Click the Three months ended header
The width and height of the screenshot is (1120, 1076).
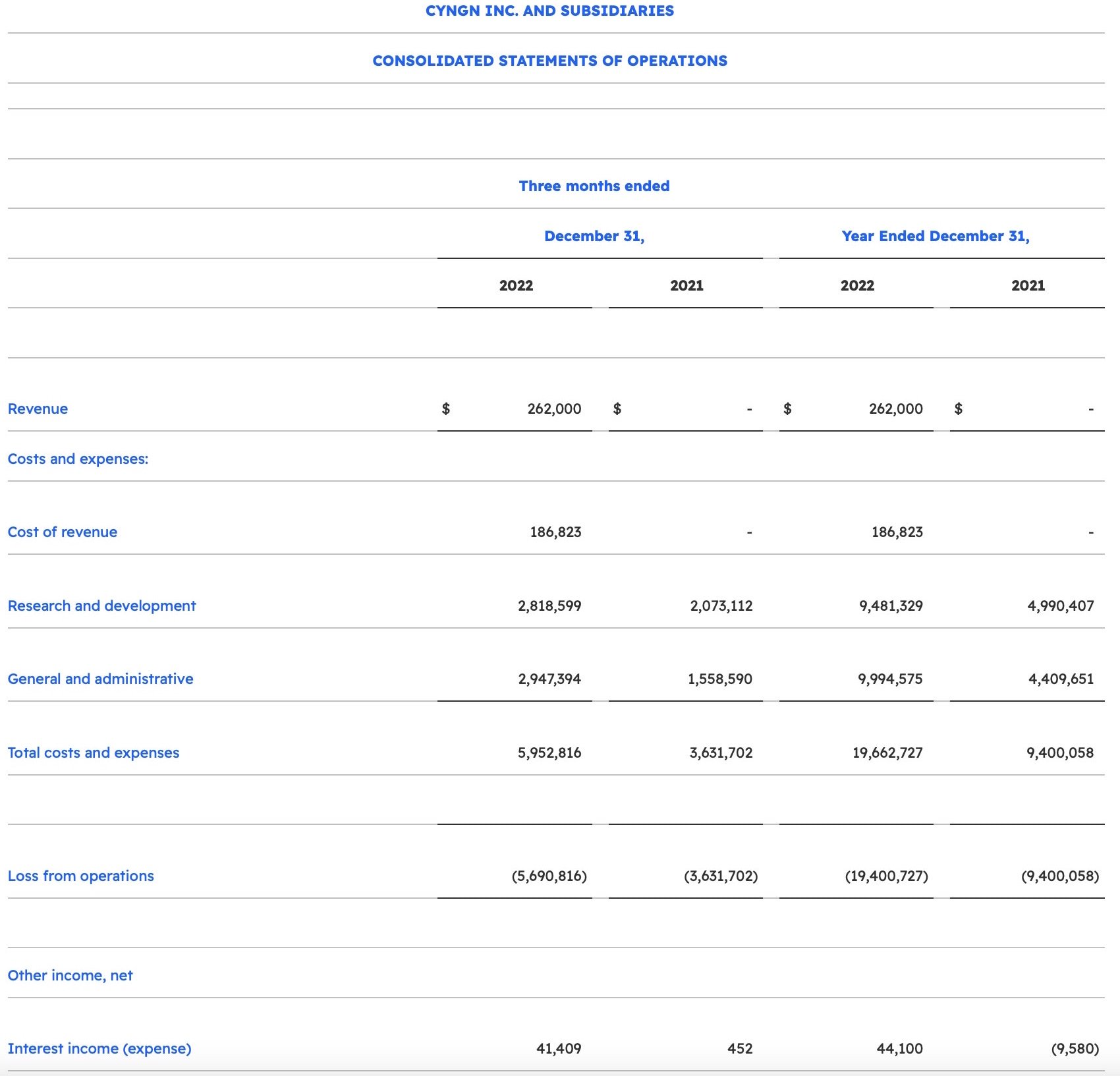[594, 186]
